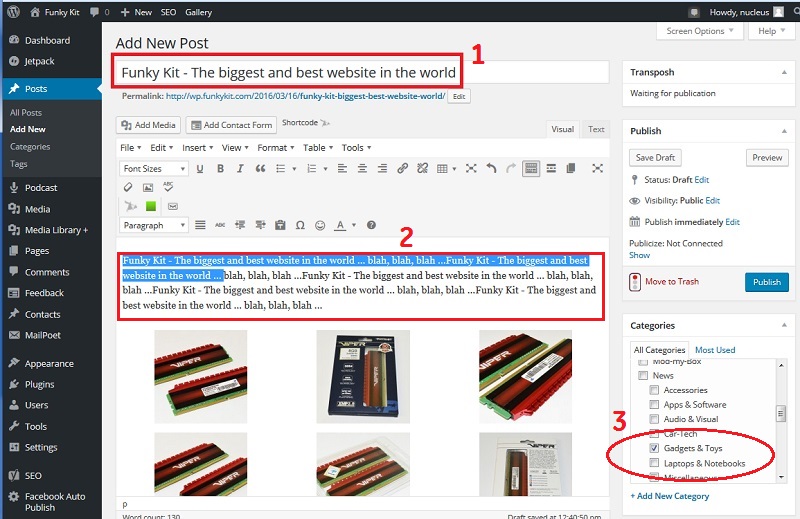Collapse the Transposh box
The height and width of the screenshot is (519, 800).
(x=784, y=72)
